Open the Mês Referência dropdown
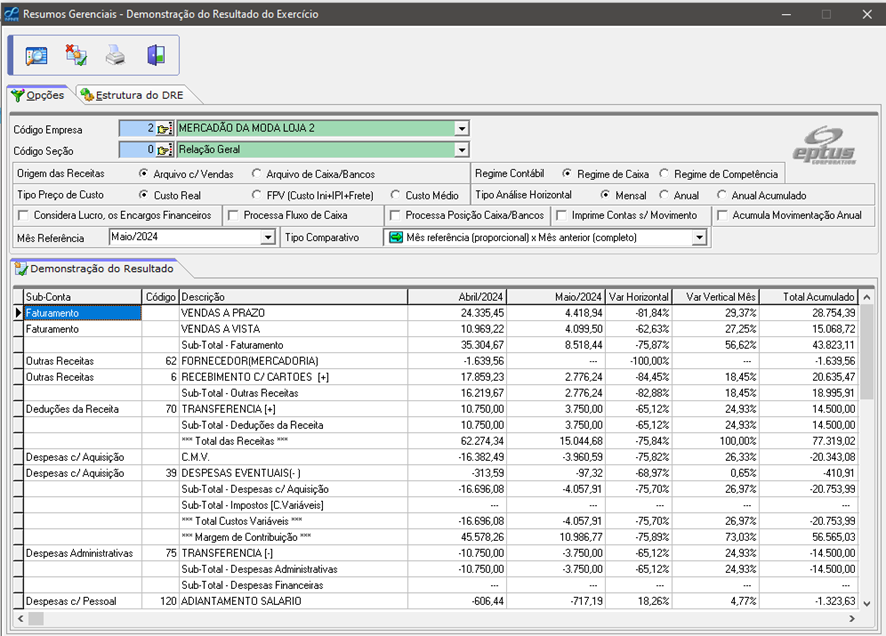Image resolution: width=886 pixels, height=636 pixels. pos(267,238)
